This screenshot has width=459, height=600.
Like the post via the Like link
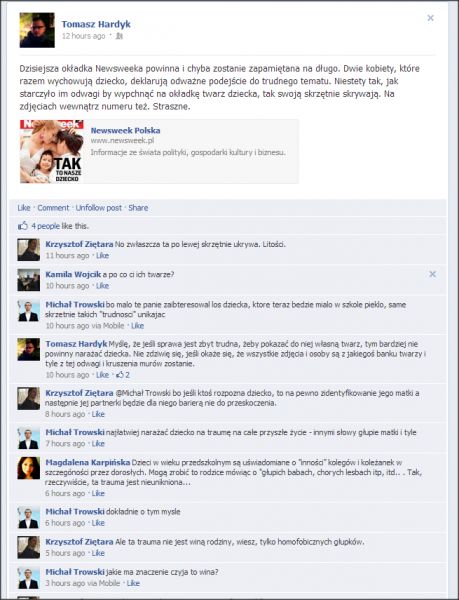coord(24,208)
